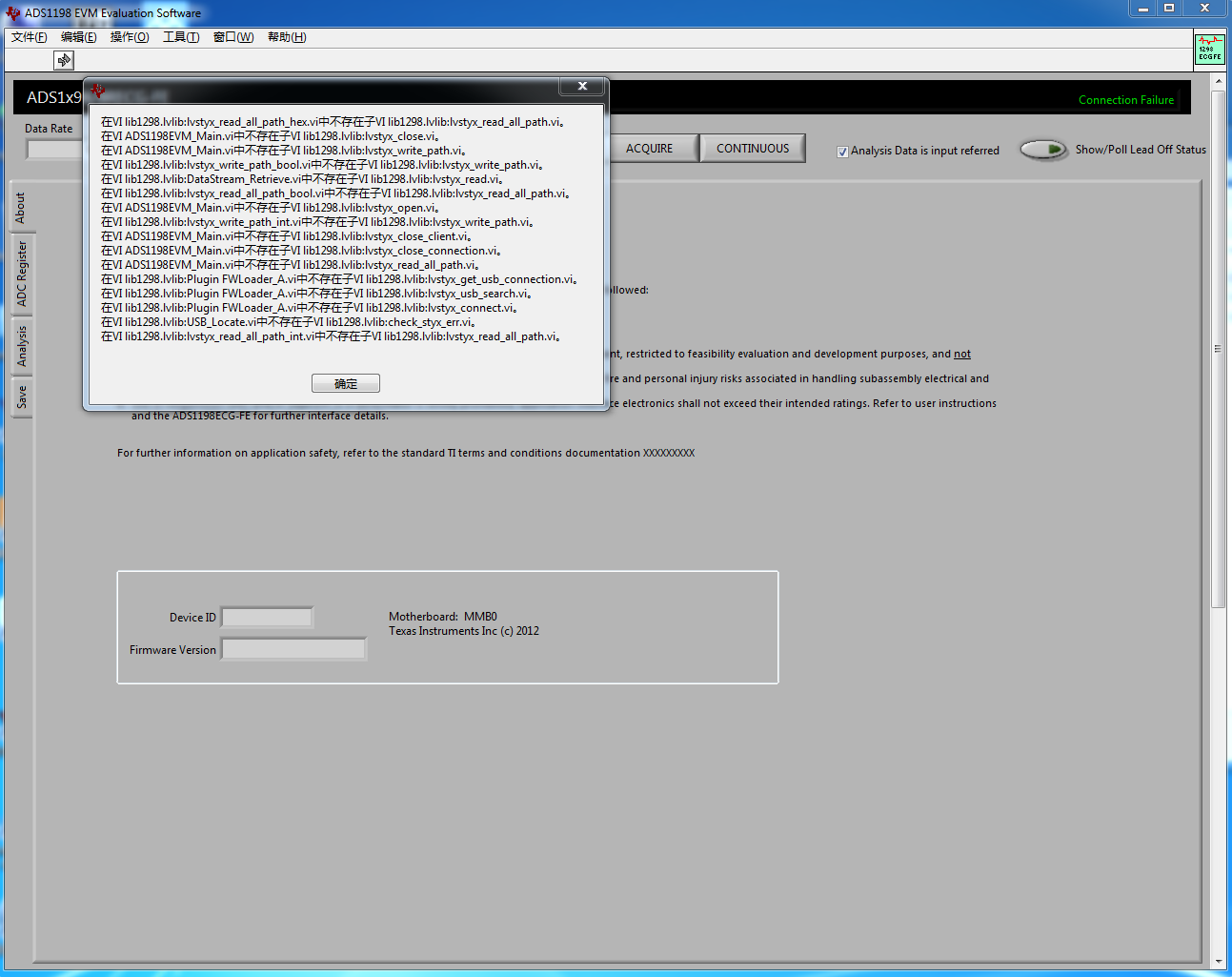1232x977 pixels.
Task: Click the error line mentioning lvstyx_write_path_int.vi
Action: 317,222
